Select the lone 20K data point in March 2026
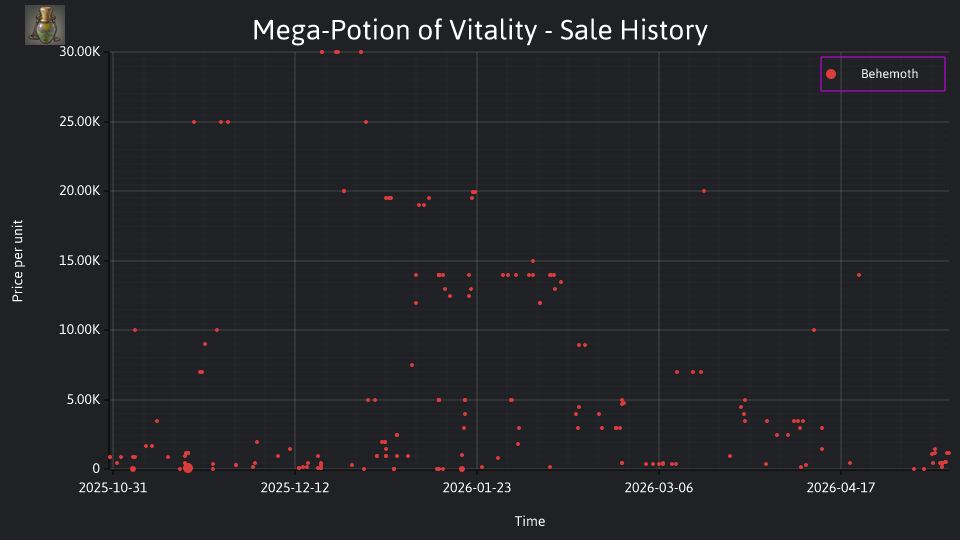Image resolution: width=960 pixels, height=540 pixels. [704, 191]
